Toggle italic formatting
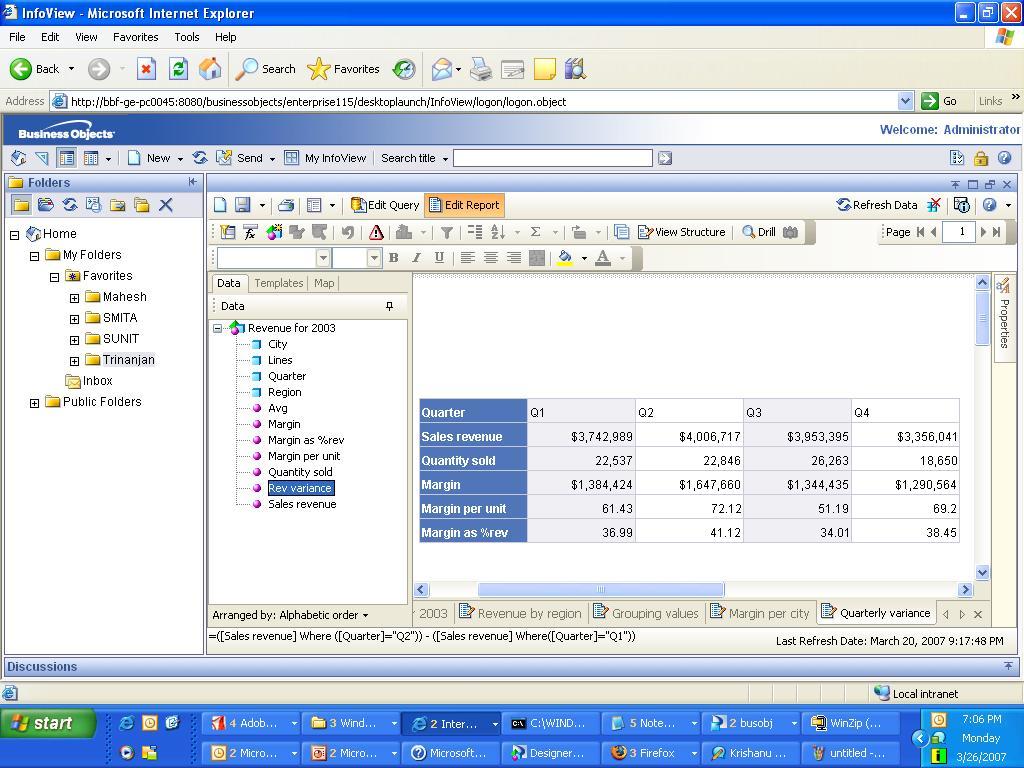1024x768 pixels. (416, 257)
